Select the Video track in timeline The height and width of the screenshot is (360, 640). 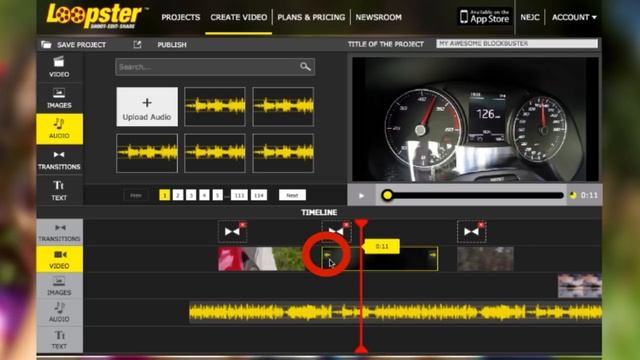60,259
